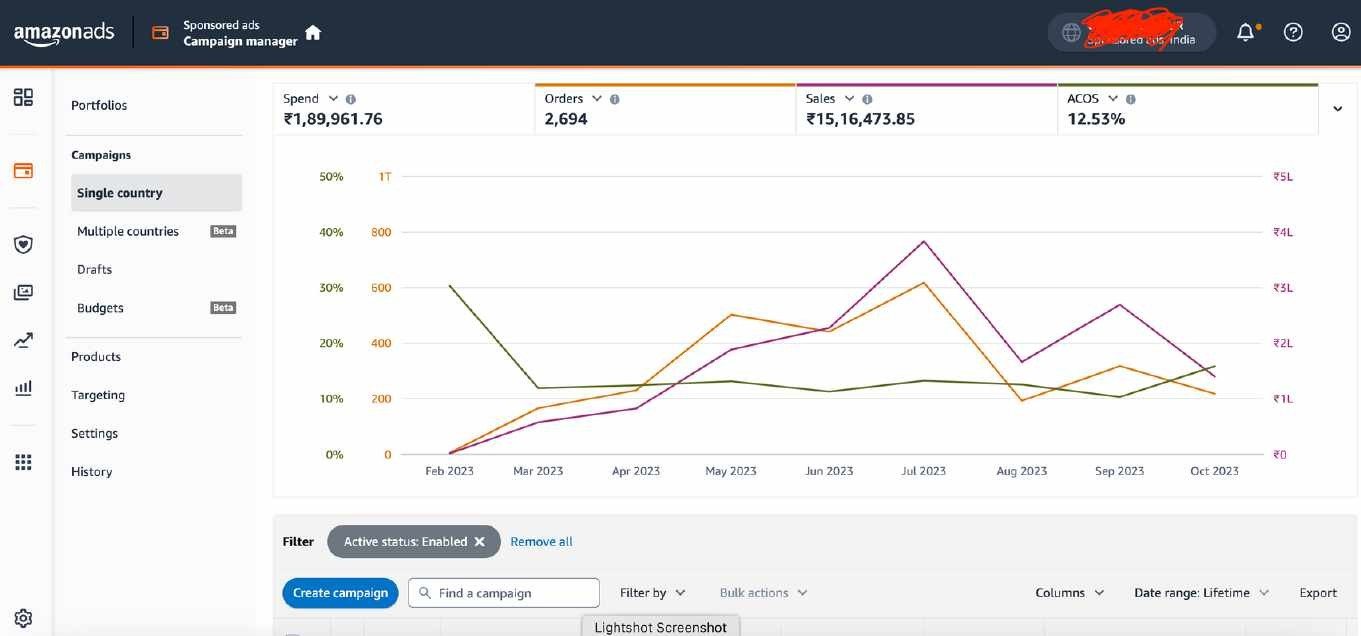Click the search magnifier in Find a campaign
Viewport: 1361px width, 636px height.
pyautogui.click(x=425, y=593)
